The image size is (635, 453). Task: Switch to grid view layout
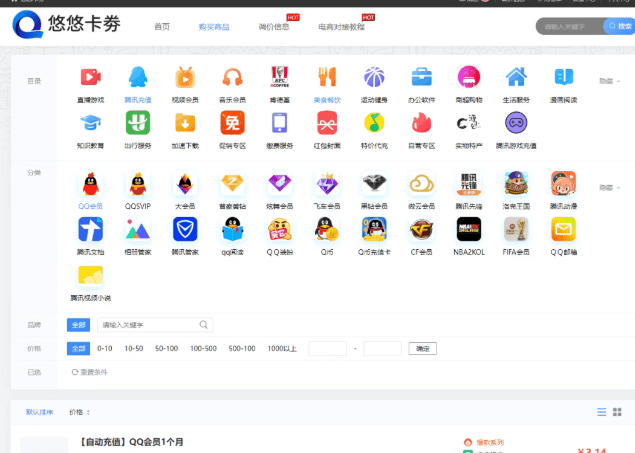(617, 412)
